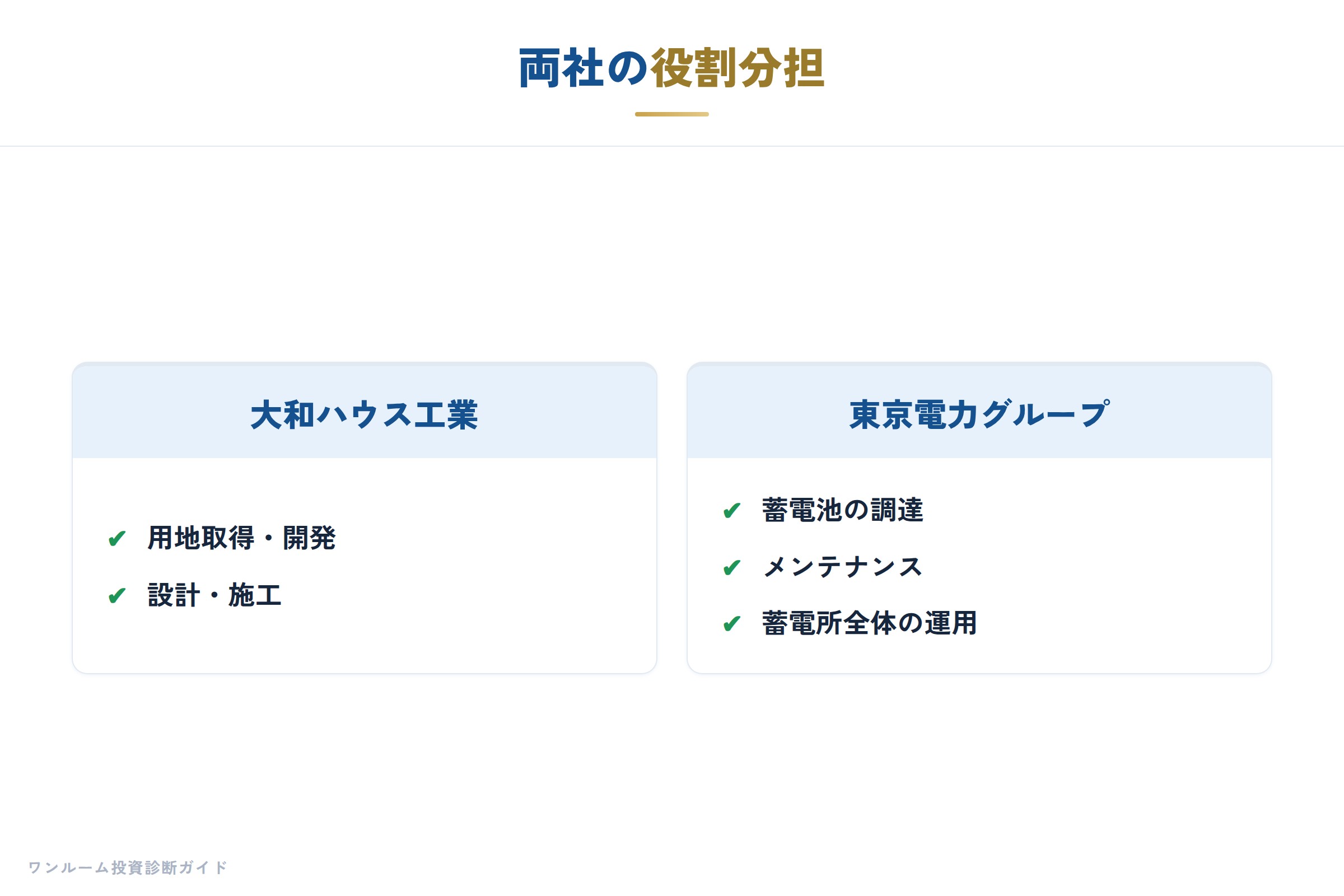Click the slide title 両社の役割分担
This screenshot has height=896, width=1344.
tap(672, 68)
